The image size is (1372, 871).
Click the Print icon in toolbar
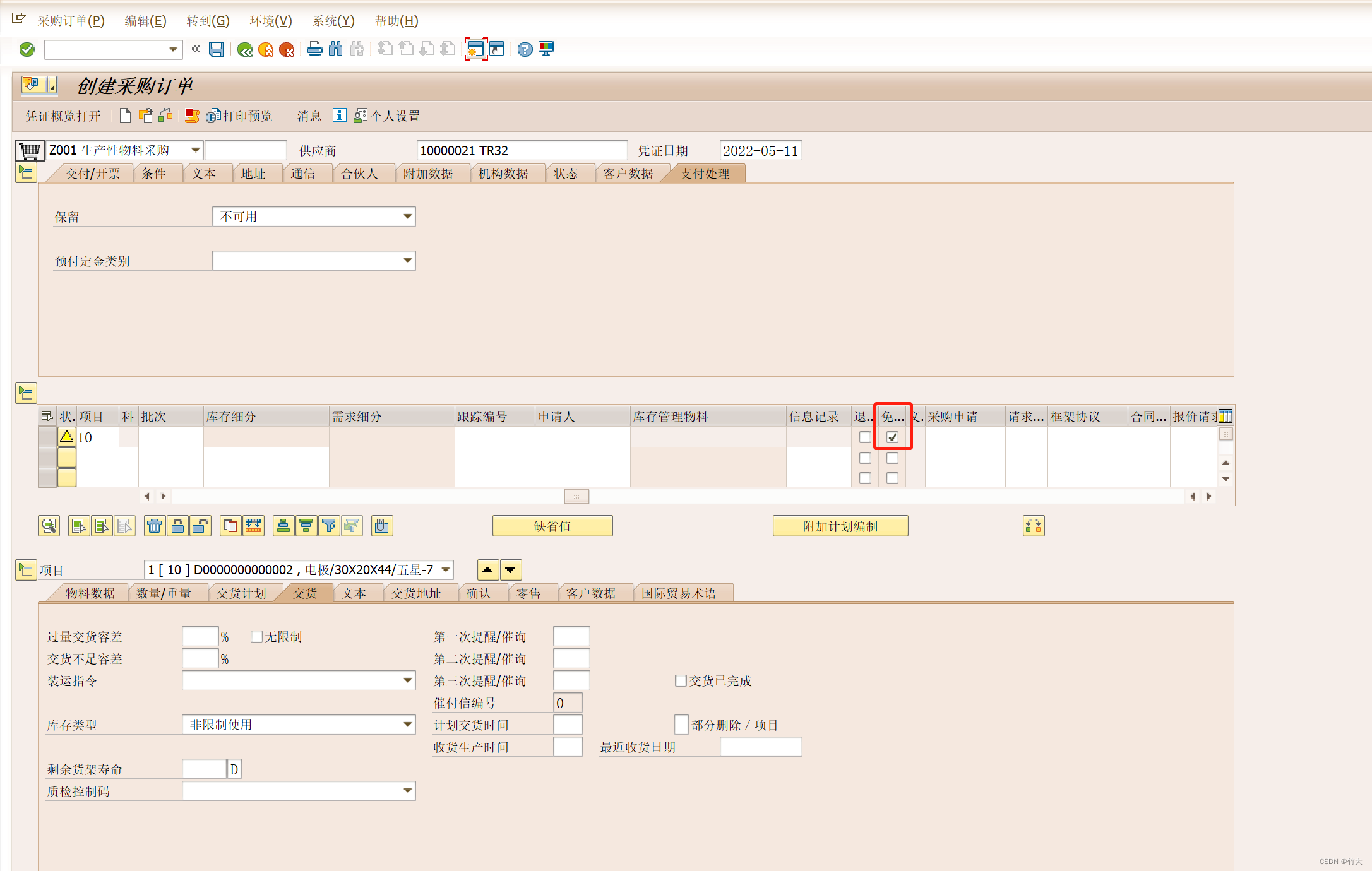click(x=314, y=49)
